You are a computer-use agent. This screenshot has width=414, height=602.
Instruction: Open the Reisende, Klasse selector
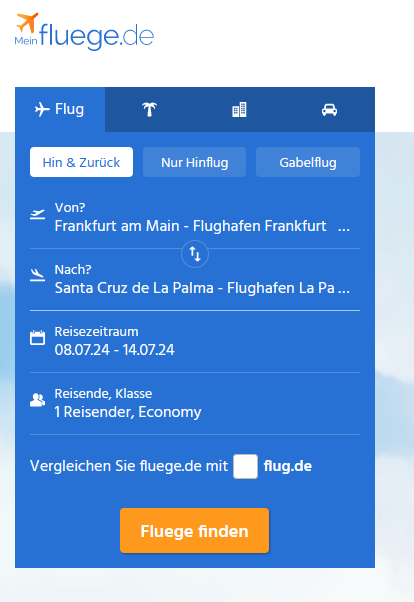coord(195,404)
